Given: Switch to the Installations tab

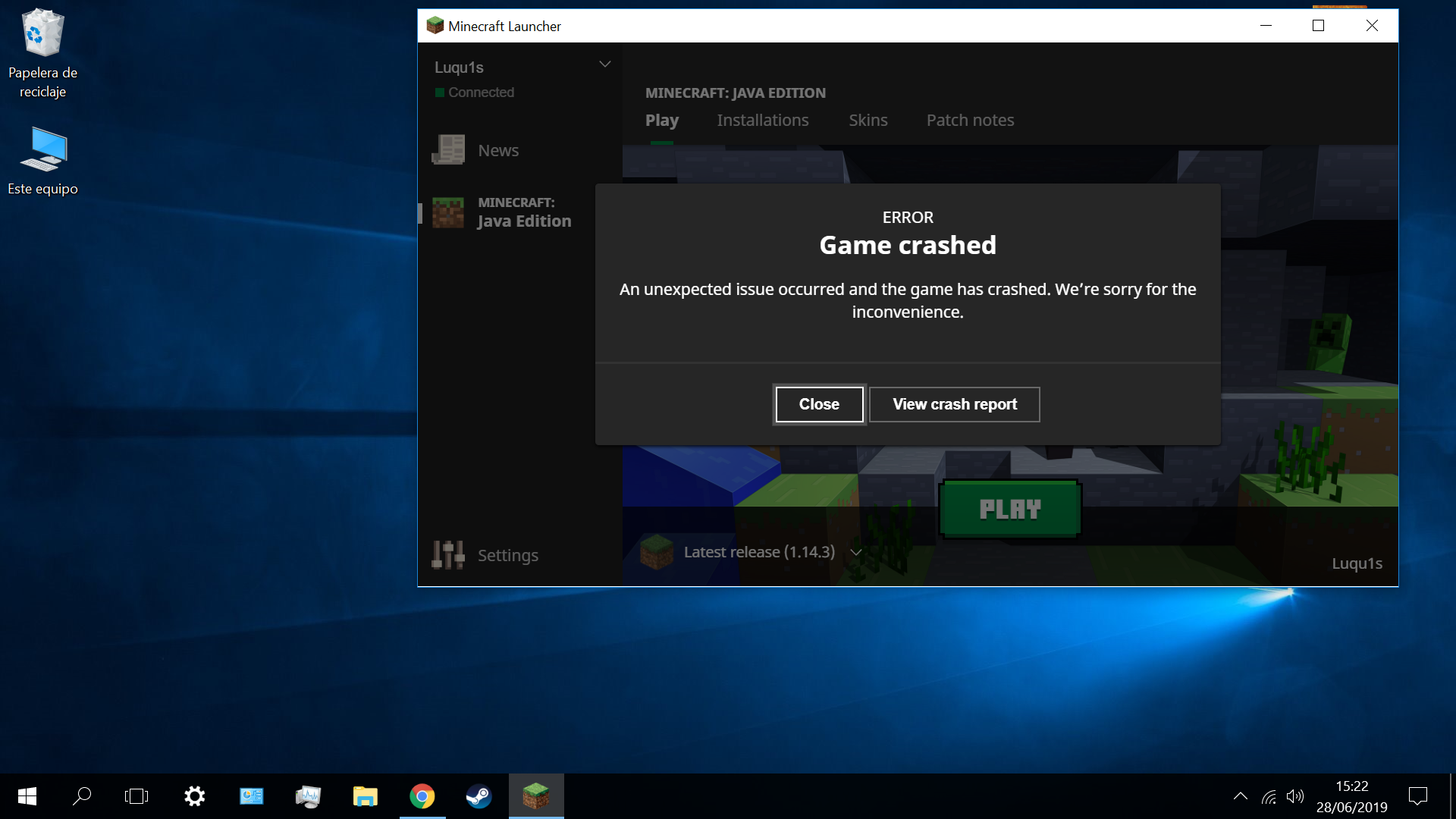Looking at the screenshot, I should click(762, 121).
